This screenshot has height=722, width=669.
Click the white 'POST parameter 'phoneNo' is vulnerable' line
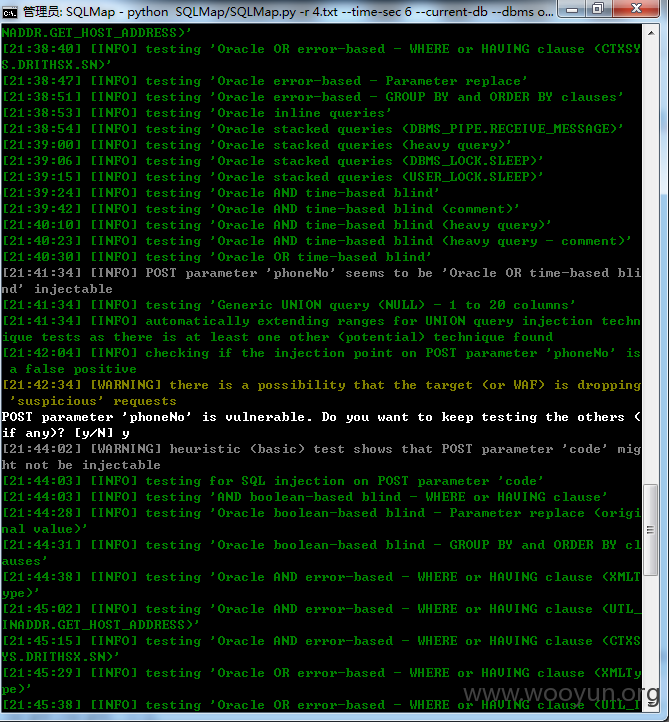coord(321,425)
